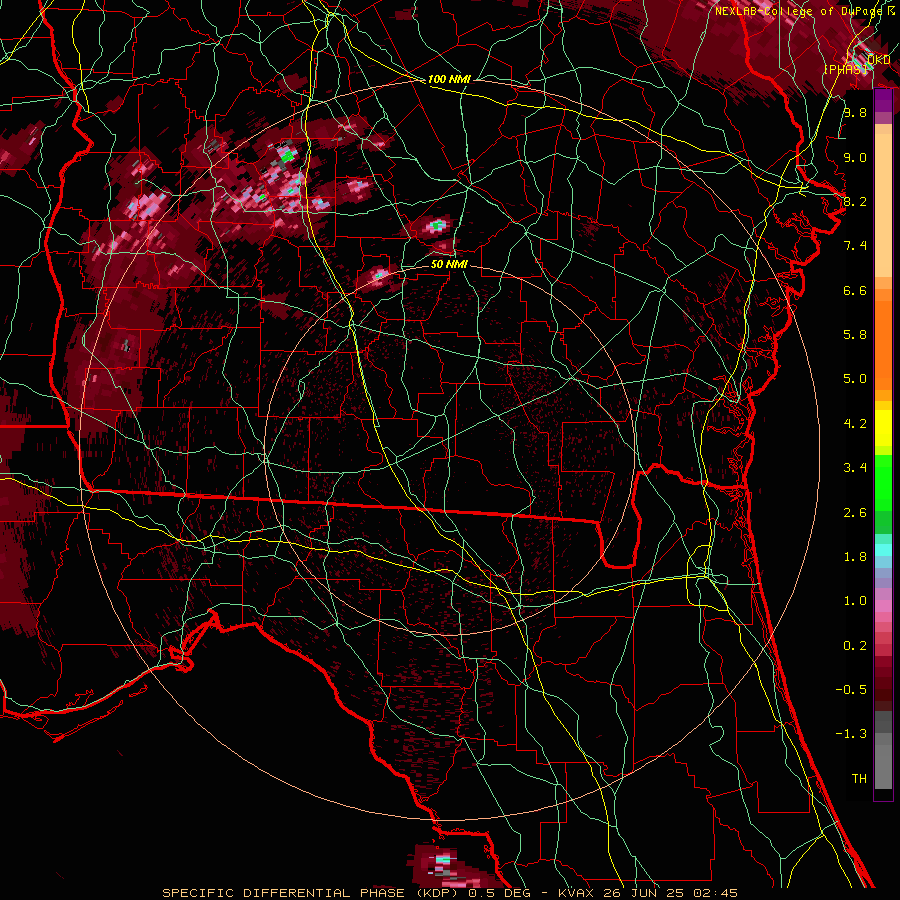
Task: Click the 9.8 value on the color scale
Action: 855,112
